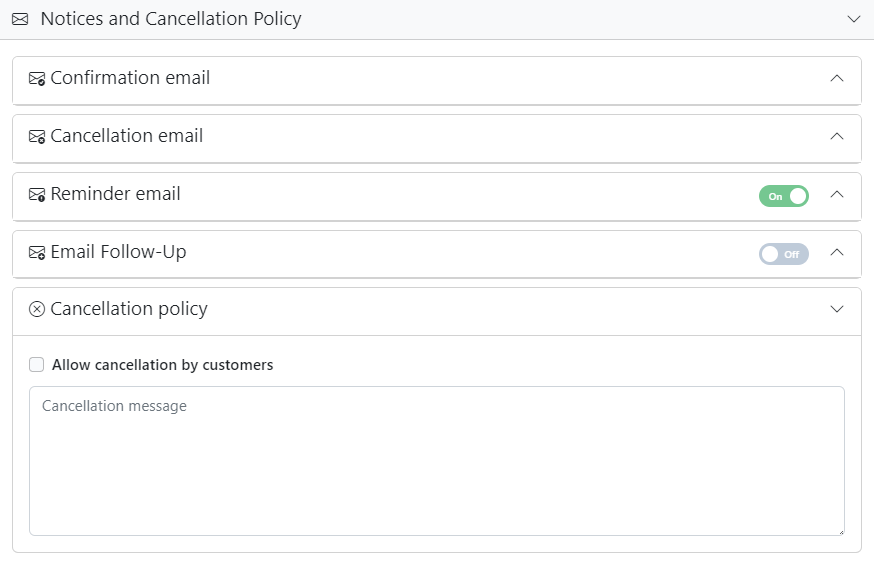
Task: Expand the Reminder email chevron
Action: point(837,194)
